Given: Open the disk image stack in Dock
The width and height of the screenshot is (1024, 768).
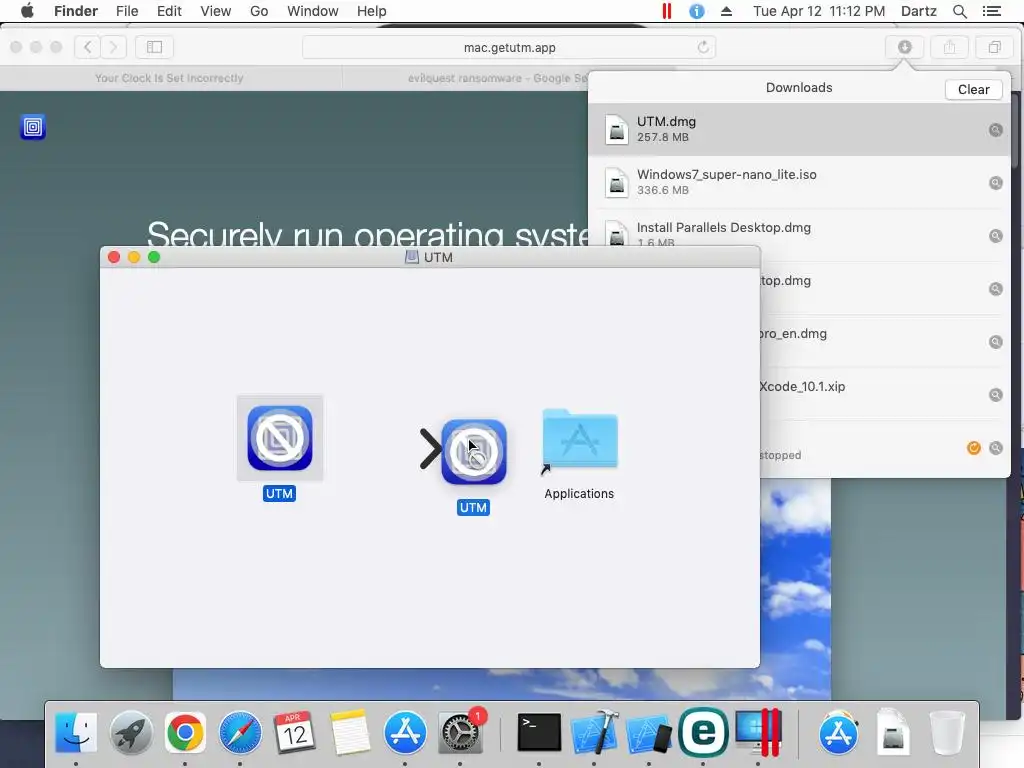Looking at the screenshot, I should 893,733.
